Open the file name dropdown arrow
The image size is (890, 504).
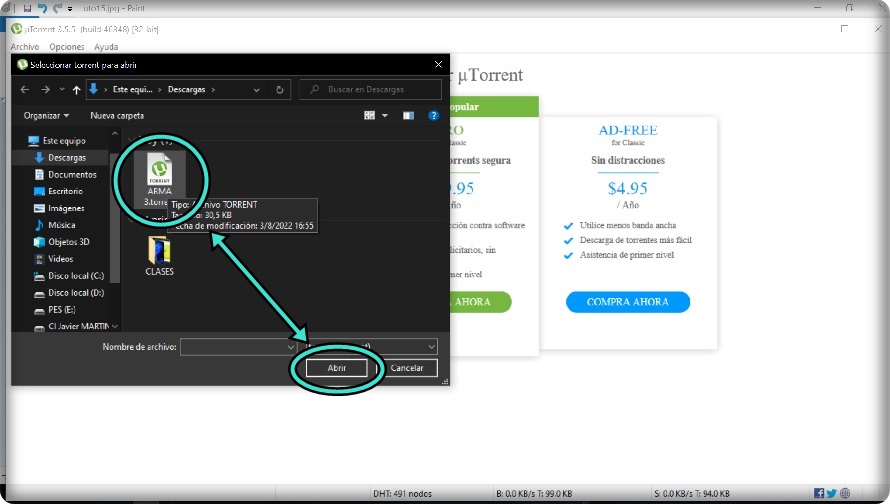(291, 347)
